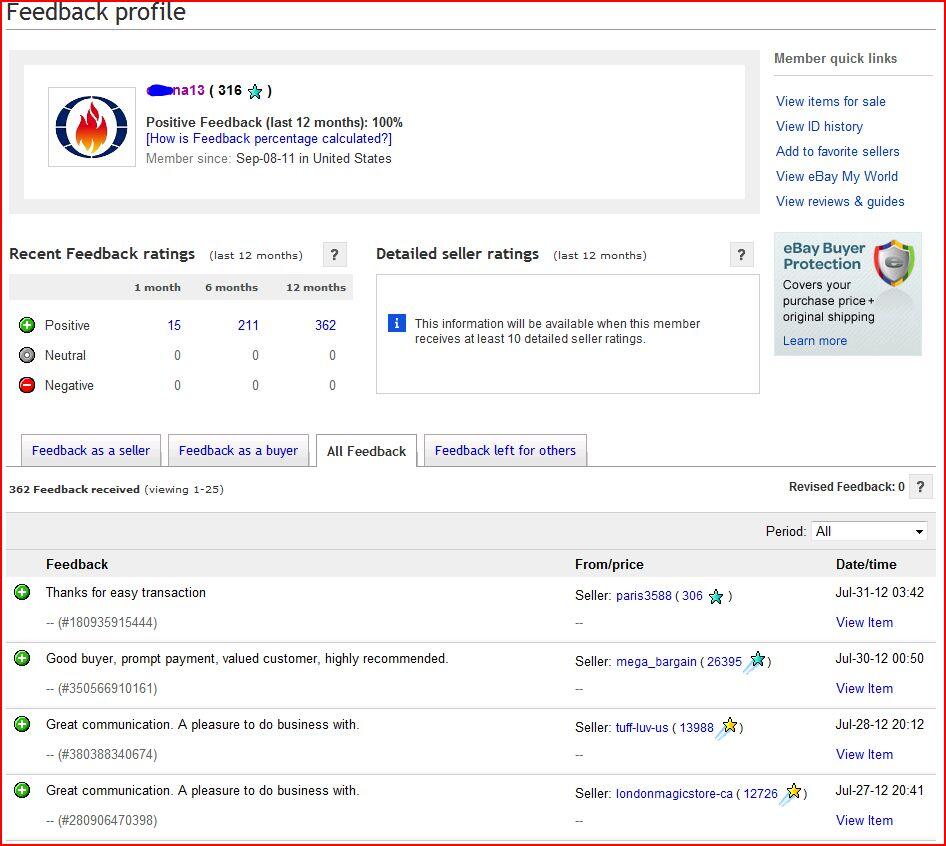Click the From/price column header

coord(609,564)
